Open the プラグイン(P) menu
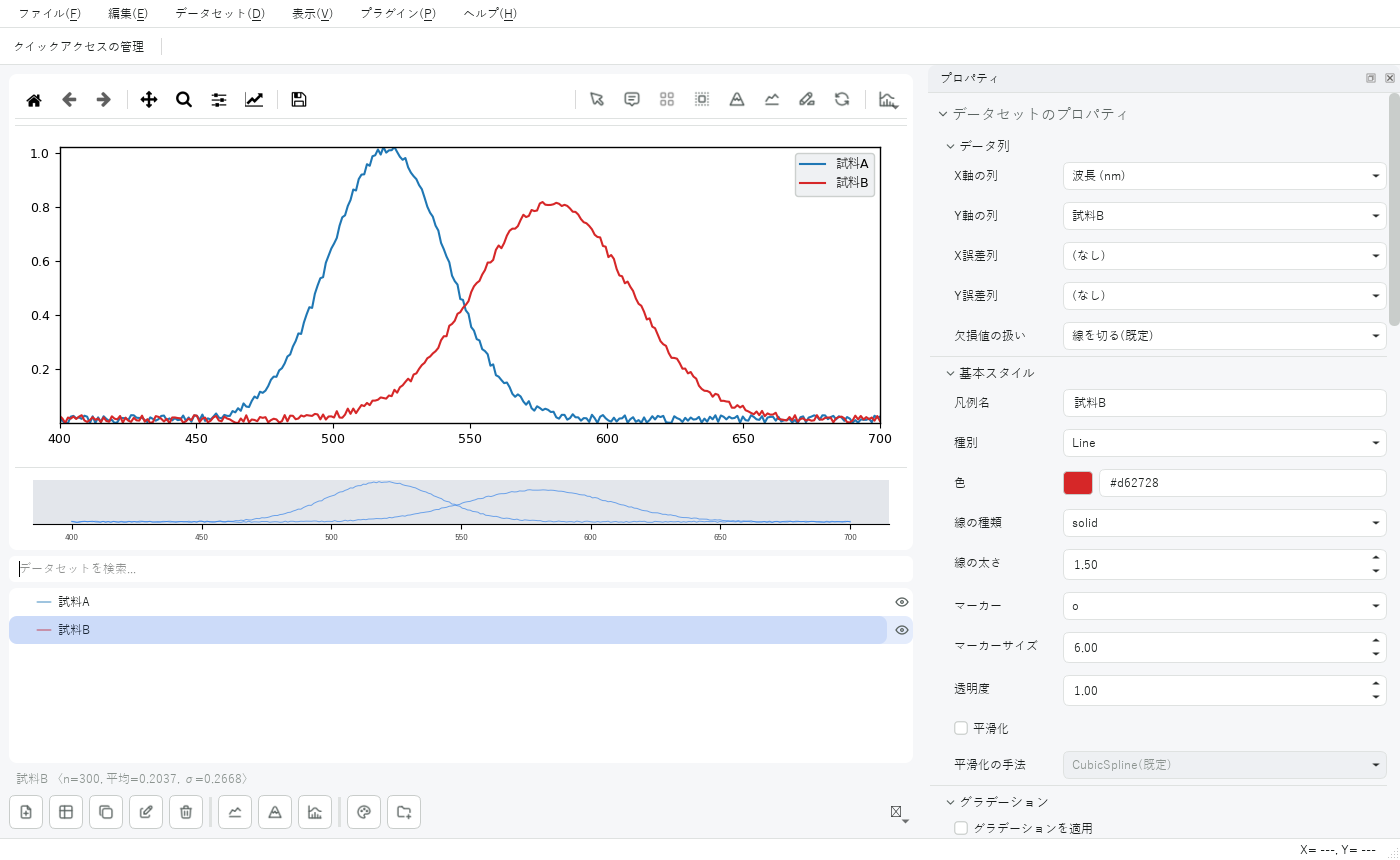The image size is (1400, 860). 398,14
